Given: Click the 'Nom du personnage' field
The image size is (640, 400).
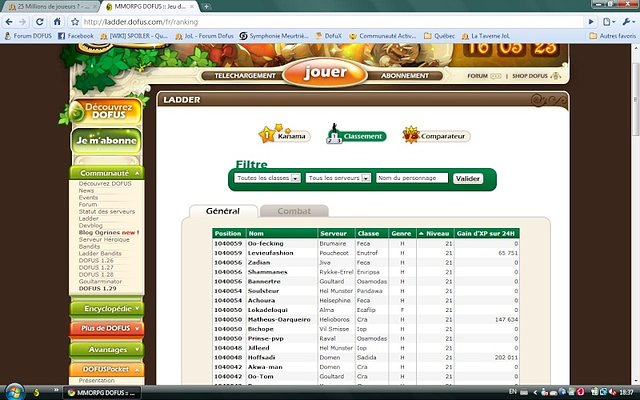Looking at the screenshot, I should pyautogui.click(x=411, y=178).
